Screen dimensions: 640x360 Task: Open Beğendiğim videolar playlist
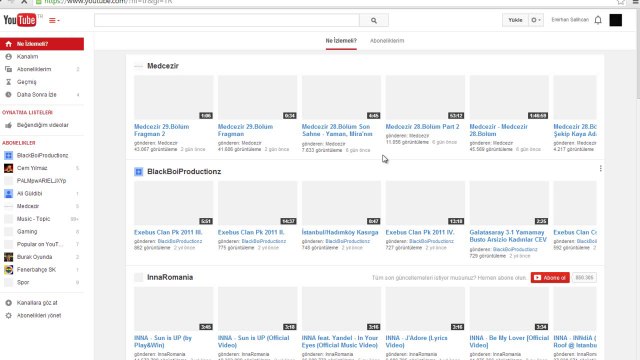[x=42, y=125]
